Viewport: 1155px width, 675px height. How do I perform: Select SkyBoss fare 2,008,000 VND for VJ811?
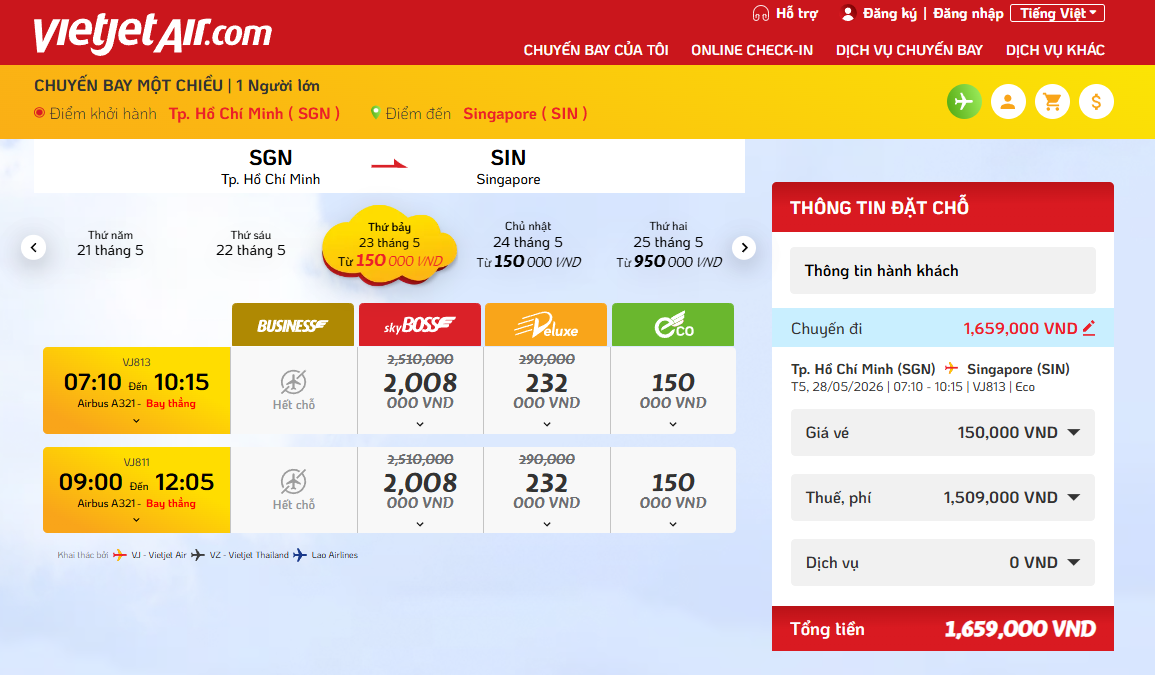420,490
